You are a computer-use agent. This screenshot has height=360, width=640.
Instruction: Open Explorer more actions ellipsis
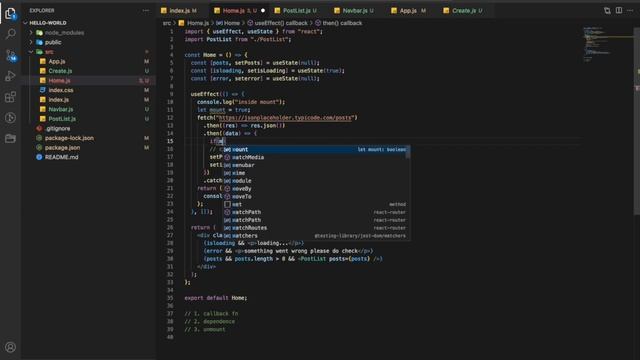click(146, 11)
